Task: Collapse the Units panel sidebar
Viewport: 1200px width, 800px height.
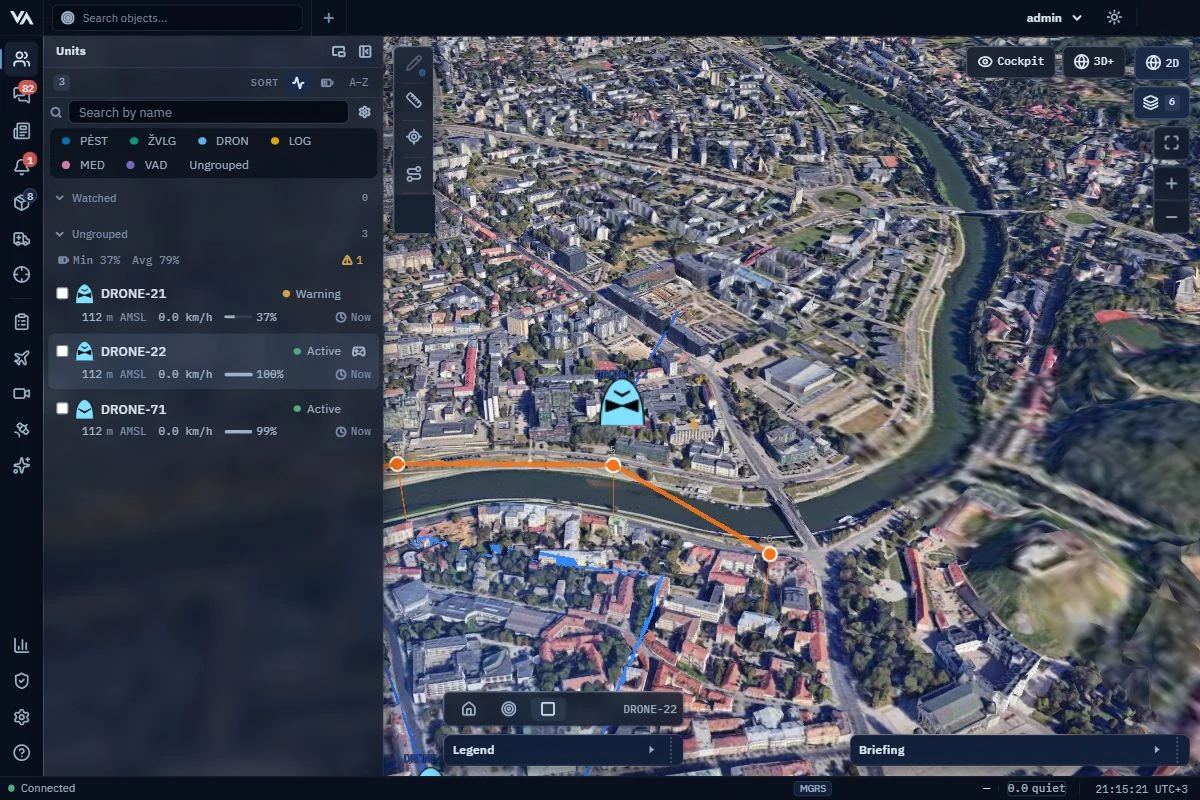Action: [x=365, y=52]
